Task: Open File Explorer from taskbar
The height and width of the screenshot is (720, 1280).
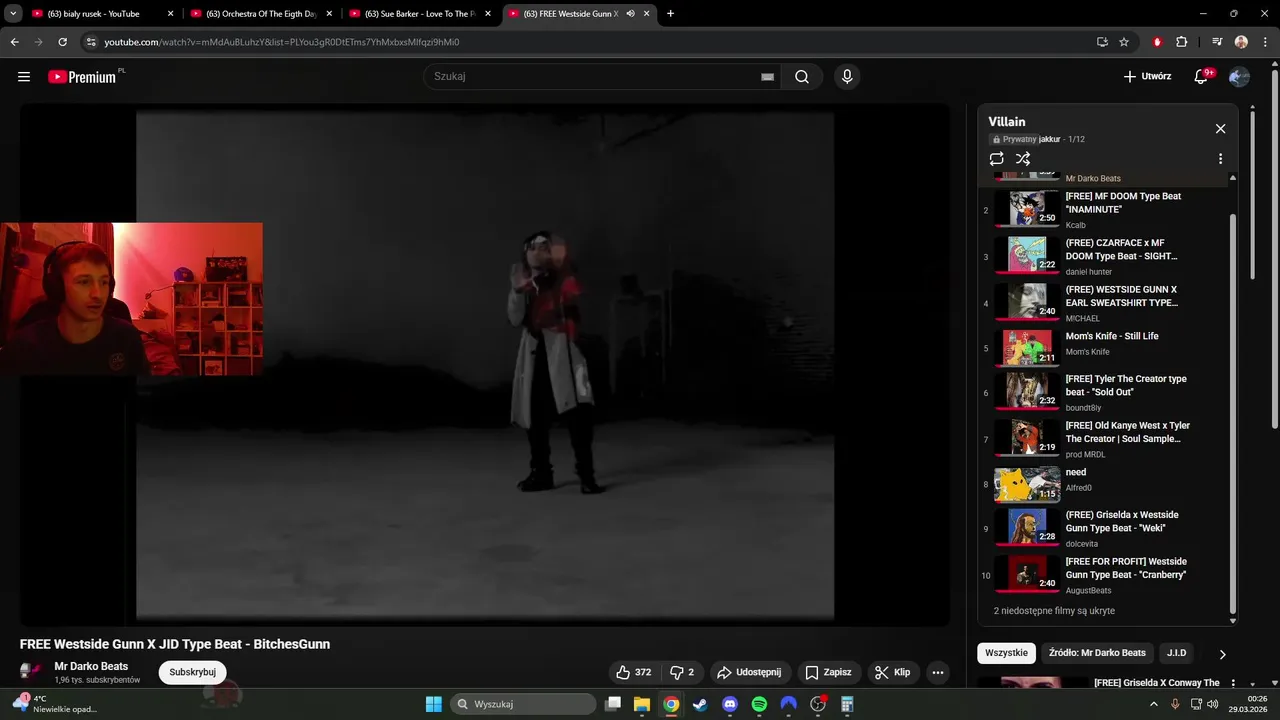Action: pos(642,704)
